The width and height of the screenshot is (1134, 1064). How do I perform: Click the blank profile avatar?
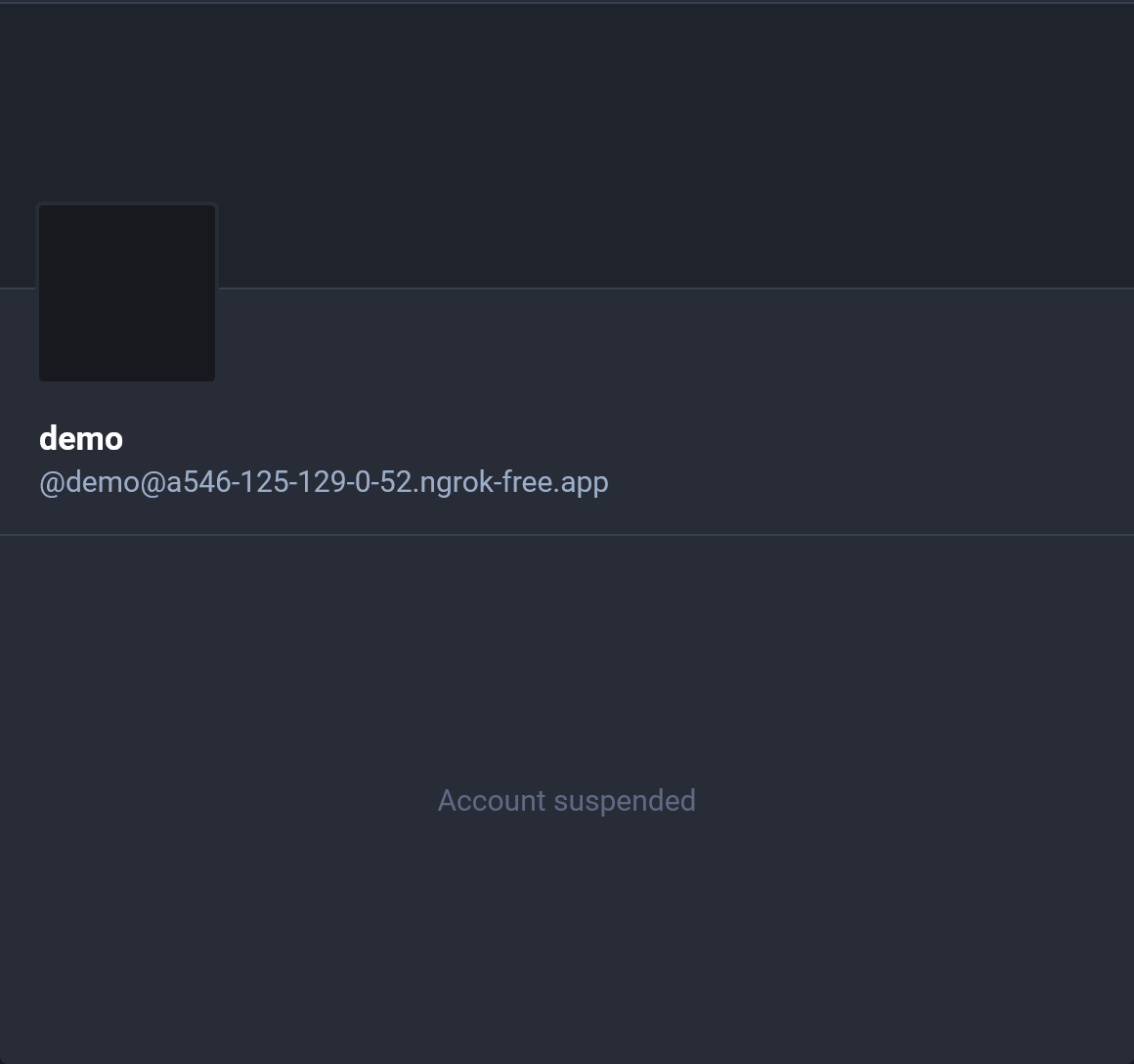127,292
